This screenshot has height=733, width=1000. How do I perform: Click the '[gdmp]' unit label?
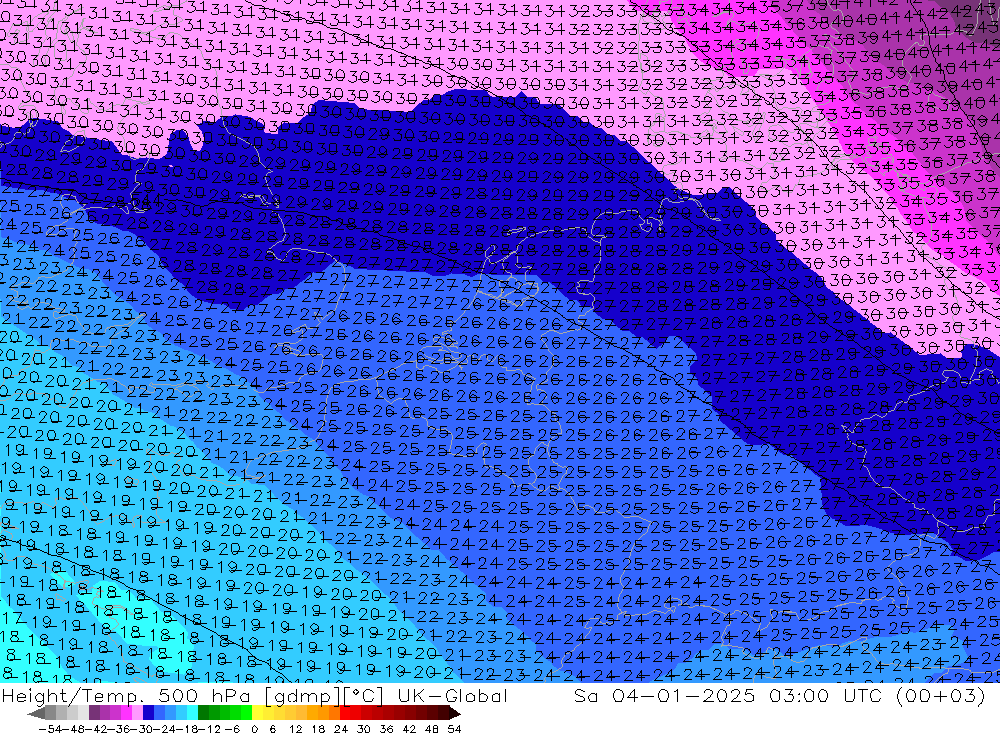click(x=300, y=695)
